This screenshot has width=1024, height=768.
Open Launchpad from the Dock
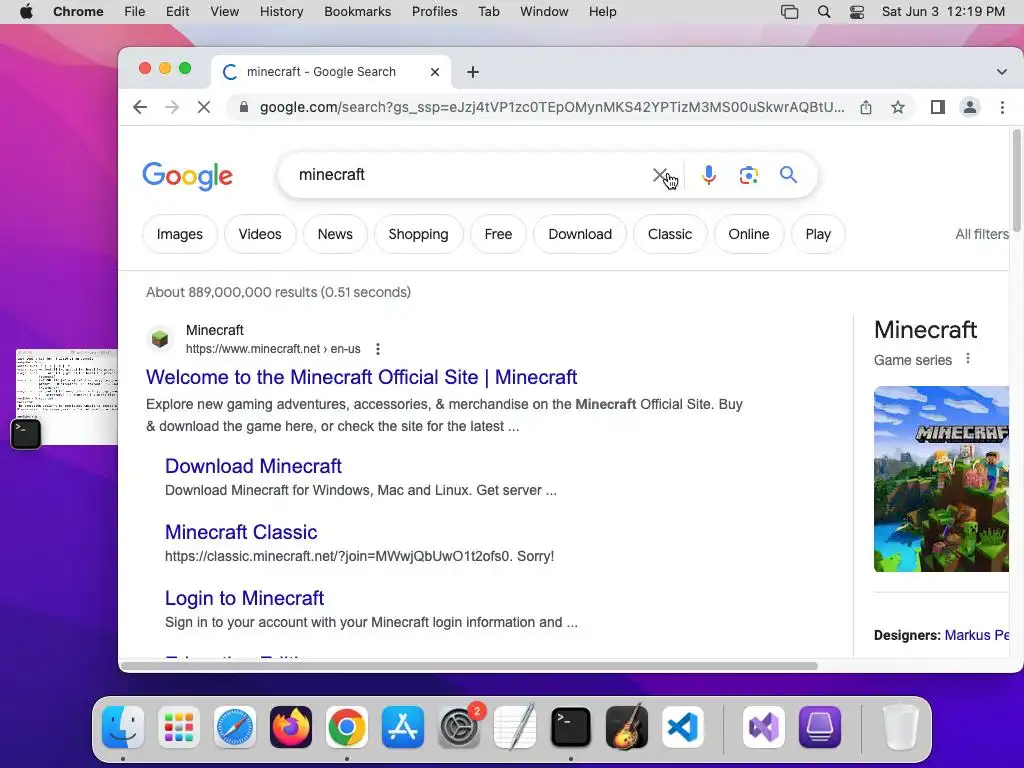click(179, 726)
